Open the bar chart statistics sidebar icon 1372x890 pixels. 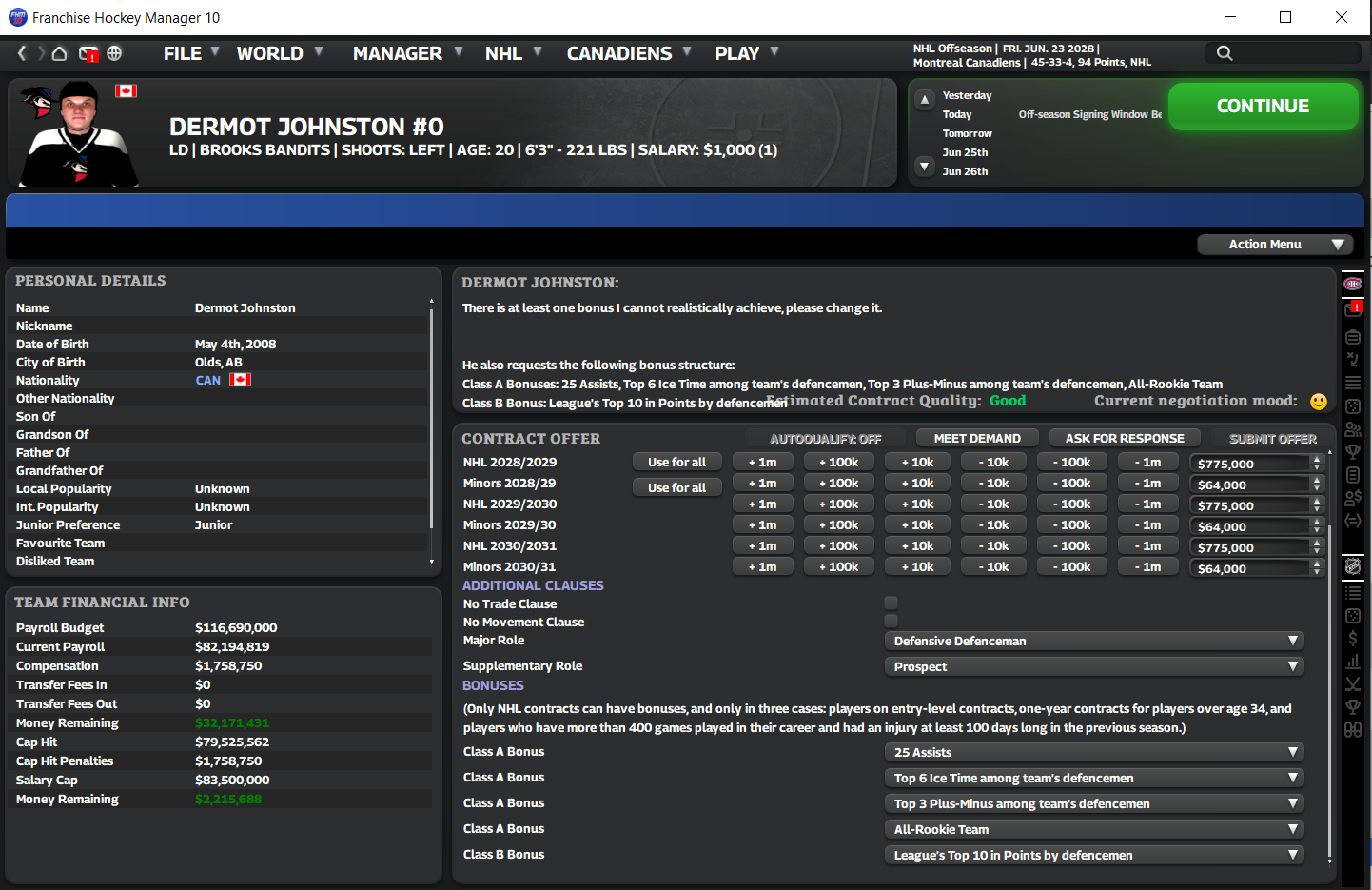point(1353,661)
